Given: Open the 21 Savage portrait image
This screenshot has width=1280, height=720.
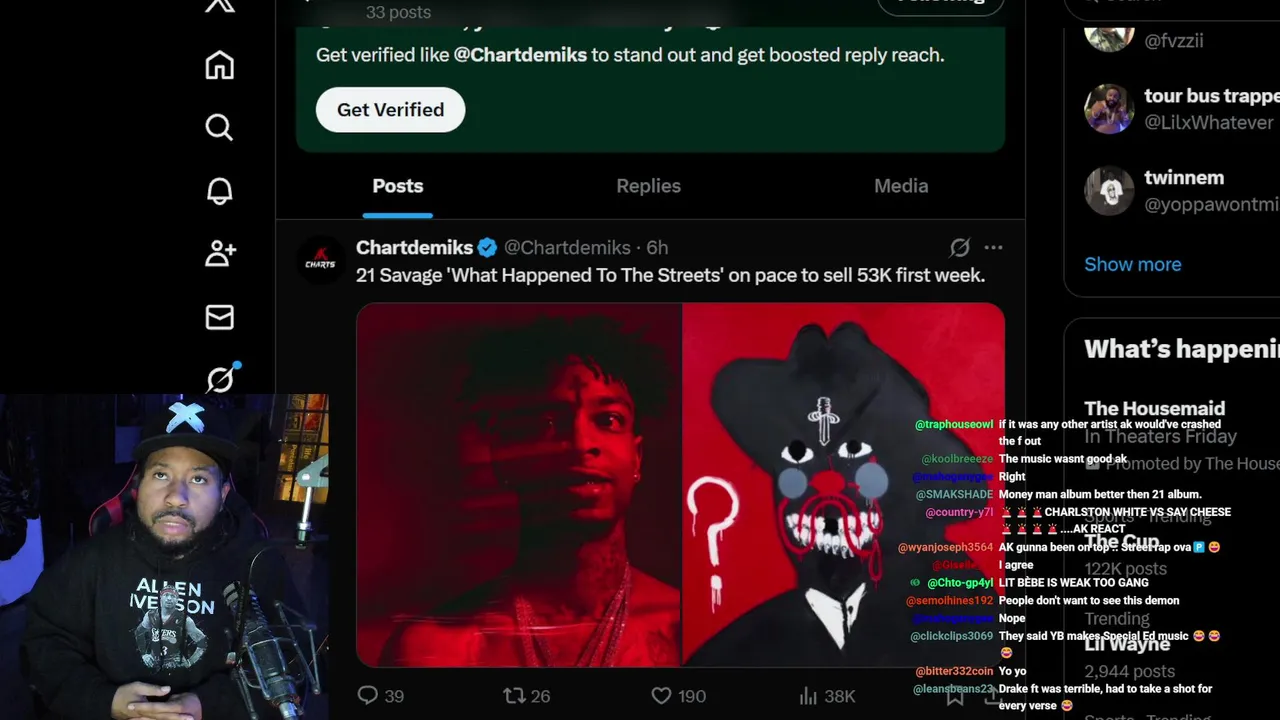Looking at the screenshot, I should (x=519, y=485).
